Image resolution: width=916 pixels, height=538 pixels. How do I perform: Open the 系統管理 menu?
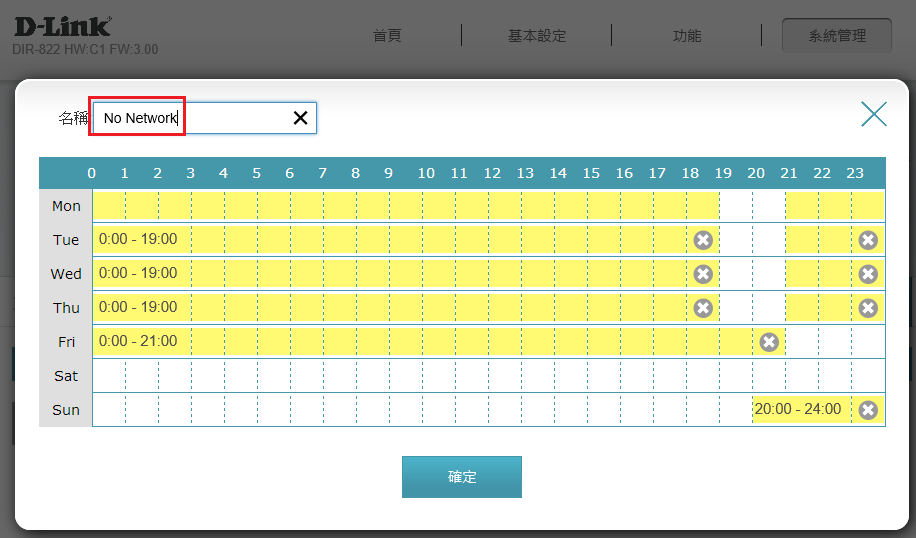pyautogui.click(x=837, y=36)
